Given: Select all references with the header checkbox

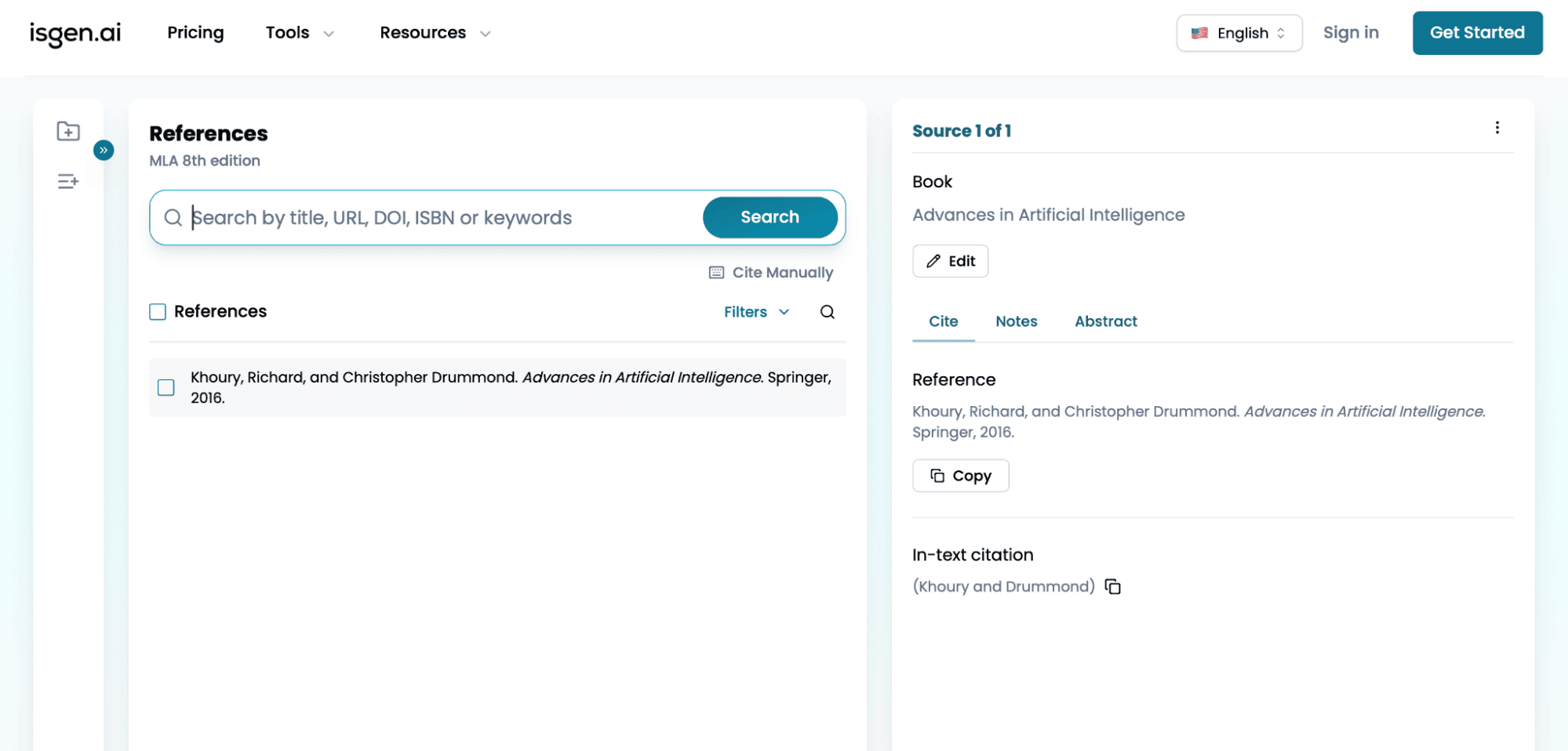Looking at the screenshot, I should point(157,311).
